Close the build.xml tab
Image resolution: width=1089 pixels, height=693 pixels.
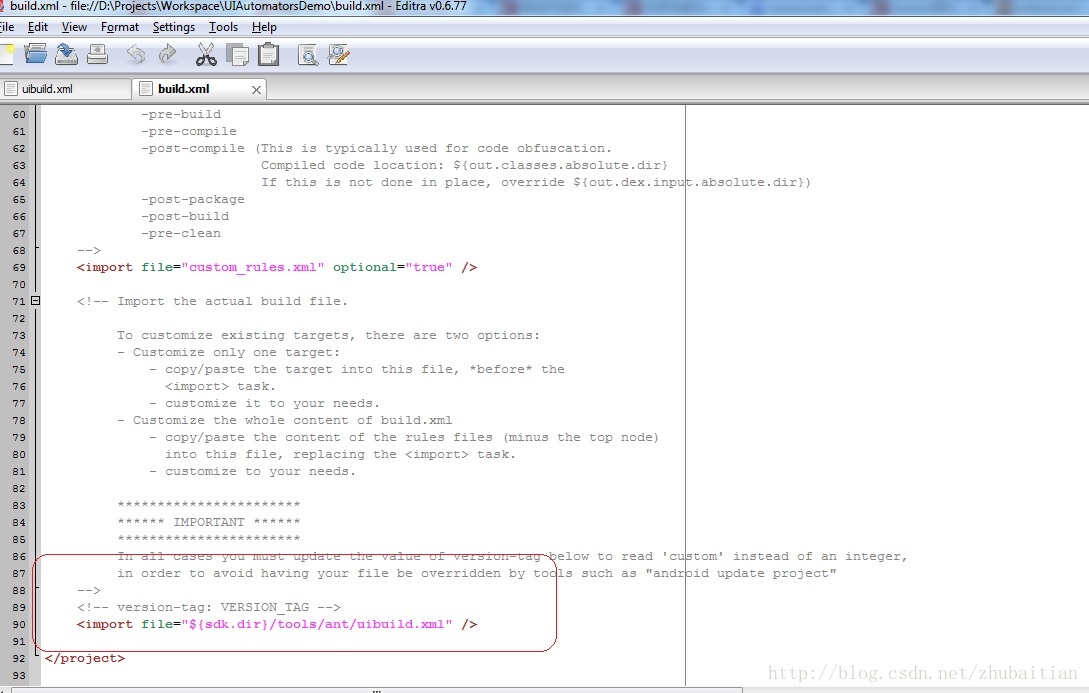(256, 90)
